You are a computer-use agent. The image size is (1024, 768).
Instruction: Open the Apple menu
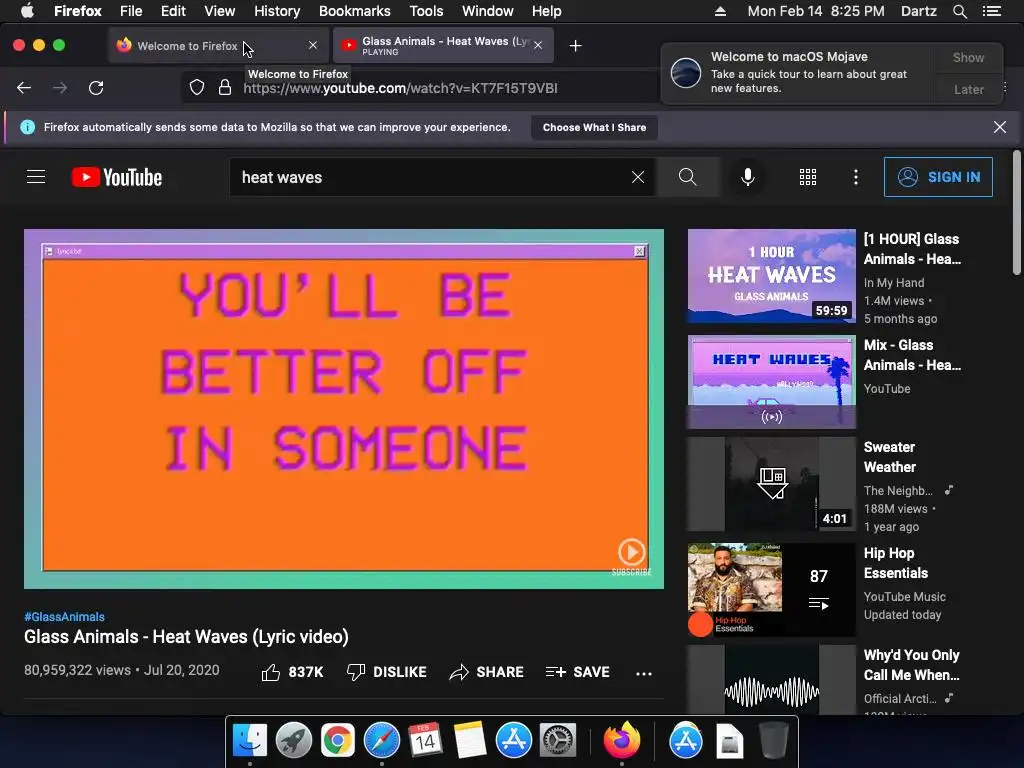(27, 10)
